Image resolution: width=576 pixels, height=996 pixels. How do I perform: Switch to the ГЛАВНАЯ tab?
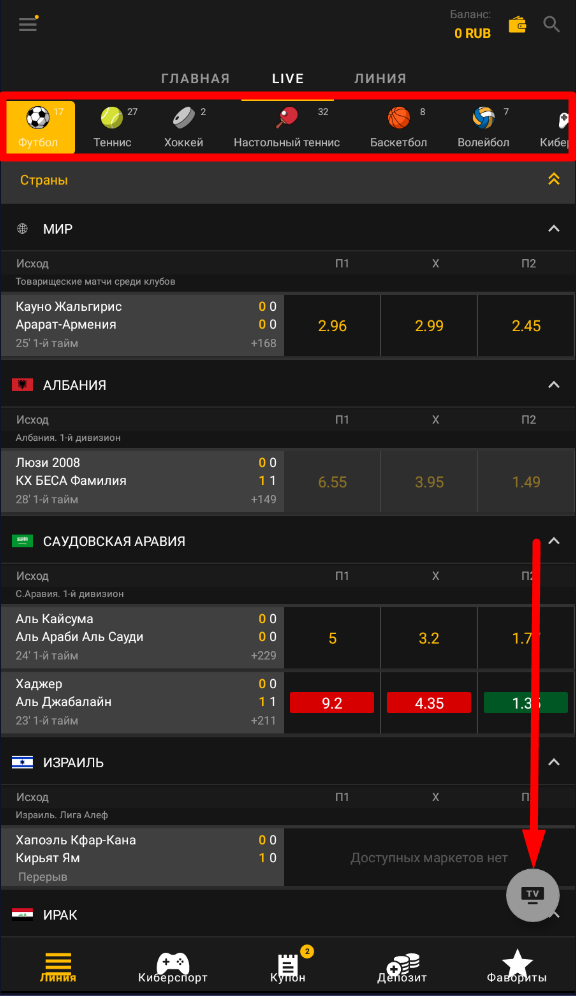(x=195, y=79)
